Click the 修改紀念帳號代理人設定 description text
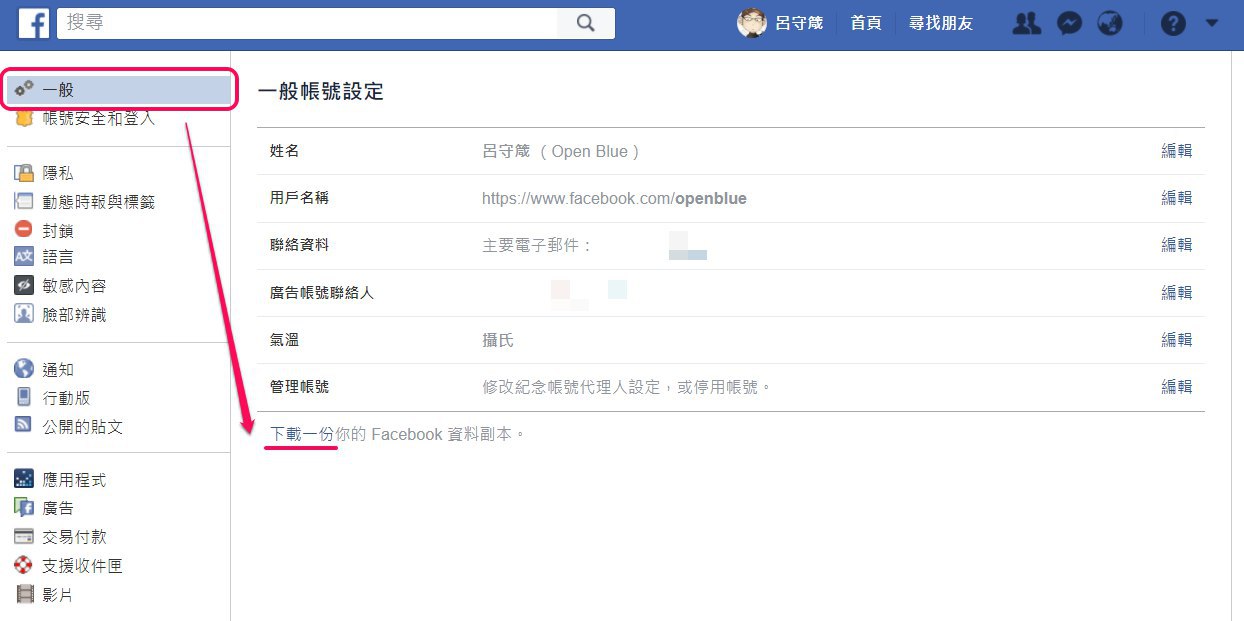 point(627,387)
